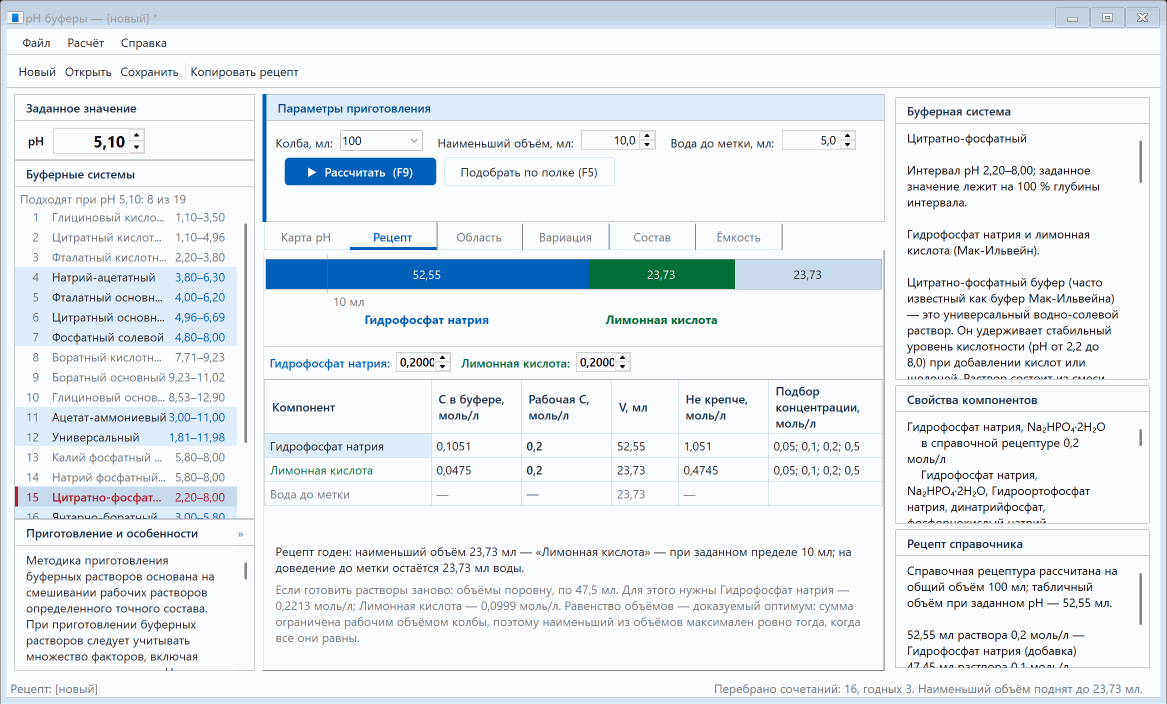The image size is (1167, 704).
Task: Click the green 23,73 volume bar segment
Action: click(x=661, y=275)
